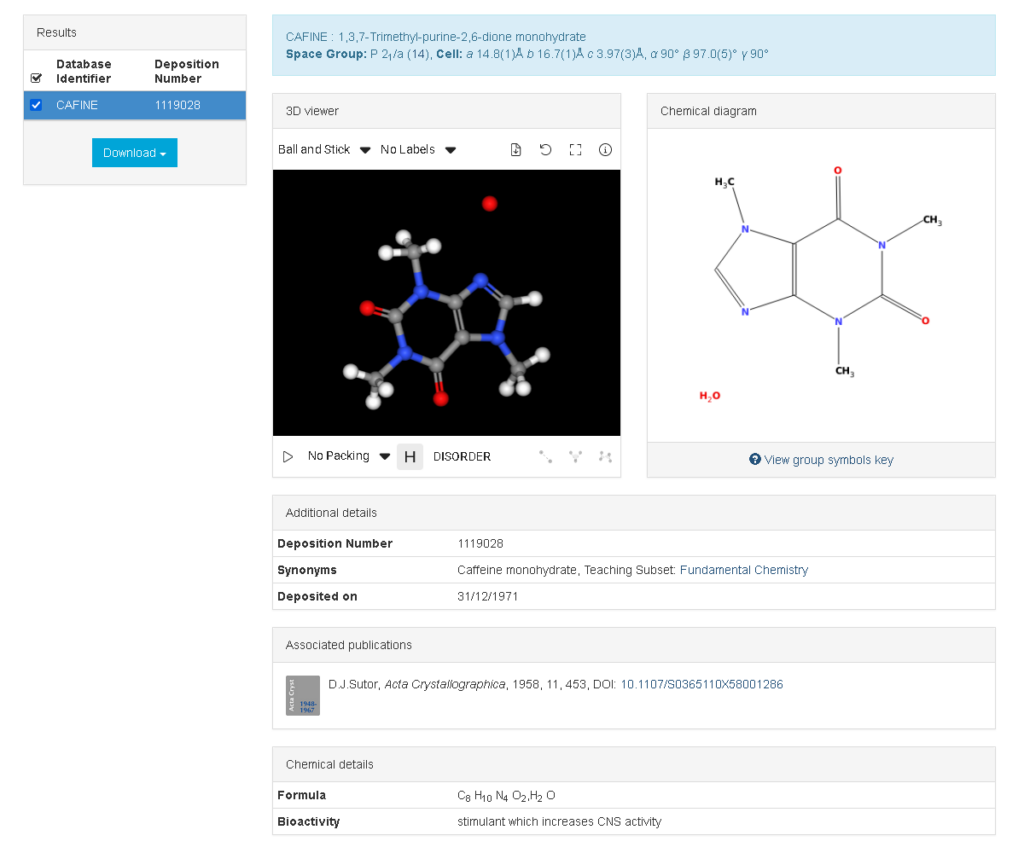Enter fullscreen mode in the 3D viewer
Image resolution: width=1024 pixels, height=853 pixels.
coord(575,149)
